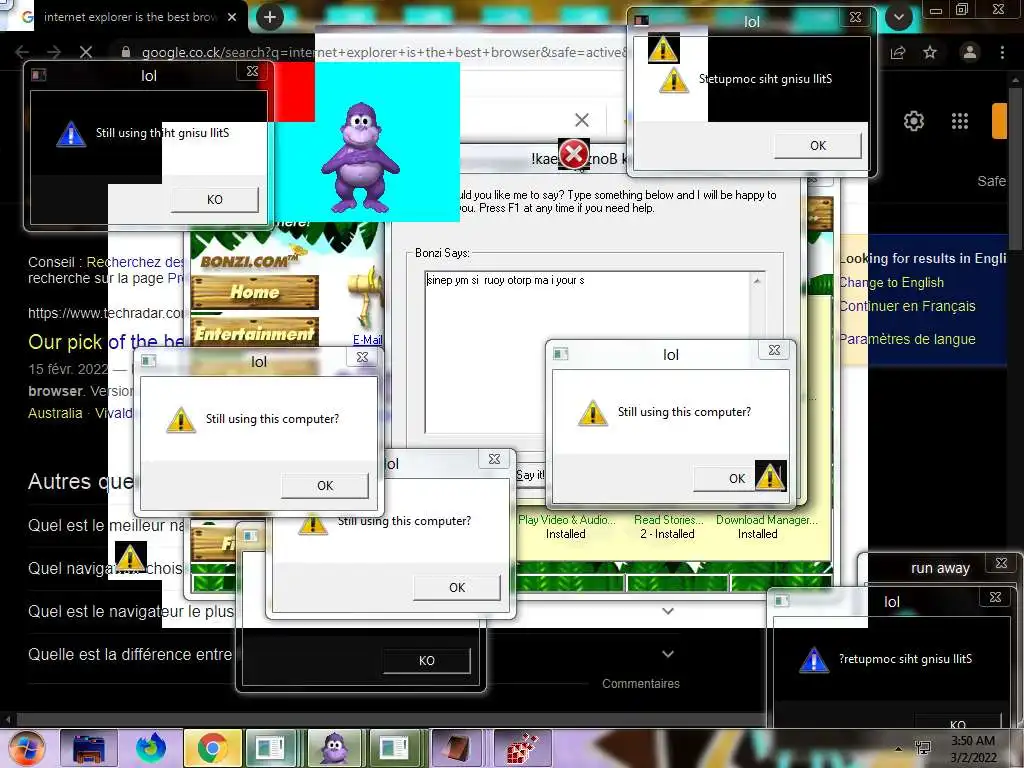Click KO in the 'Still using th' dialog
Screen dimensions: 1024x768
click(214, 199)
